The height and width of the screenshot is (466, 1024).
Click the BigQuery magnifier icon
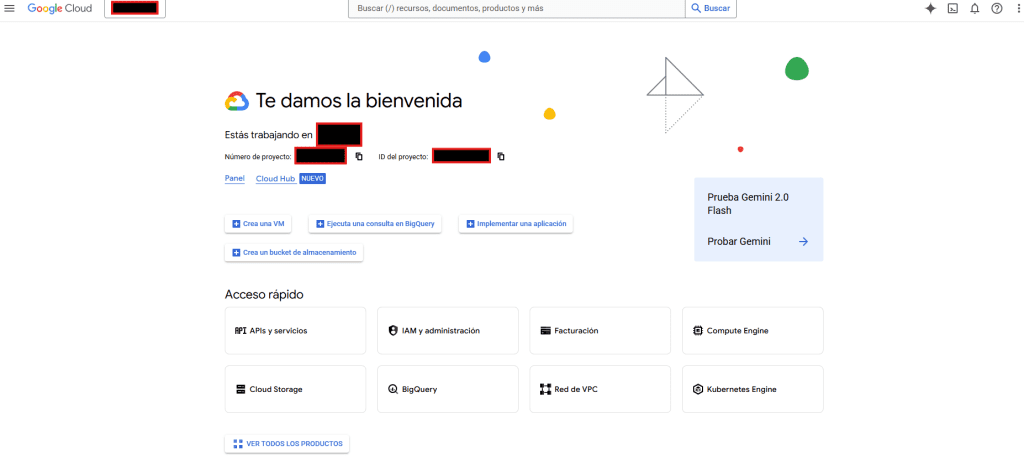393,390
